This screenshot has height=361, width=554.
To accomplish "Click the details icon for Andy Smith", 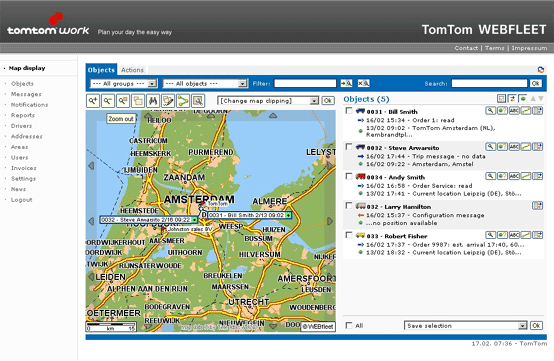I will pos(537,176).
